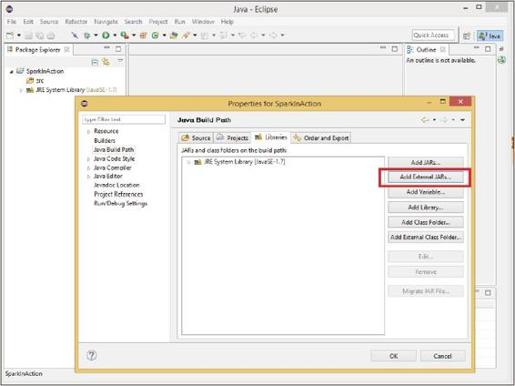
Task: Click the Add External Class Folder button
Action: coord(425,237)
